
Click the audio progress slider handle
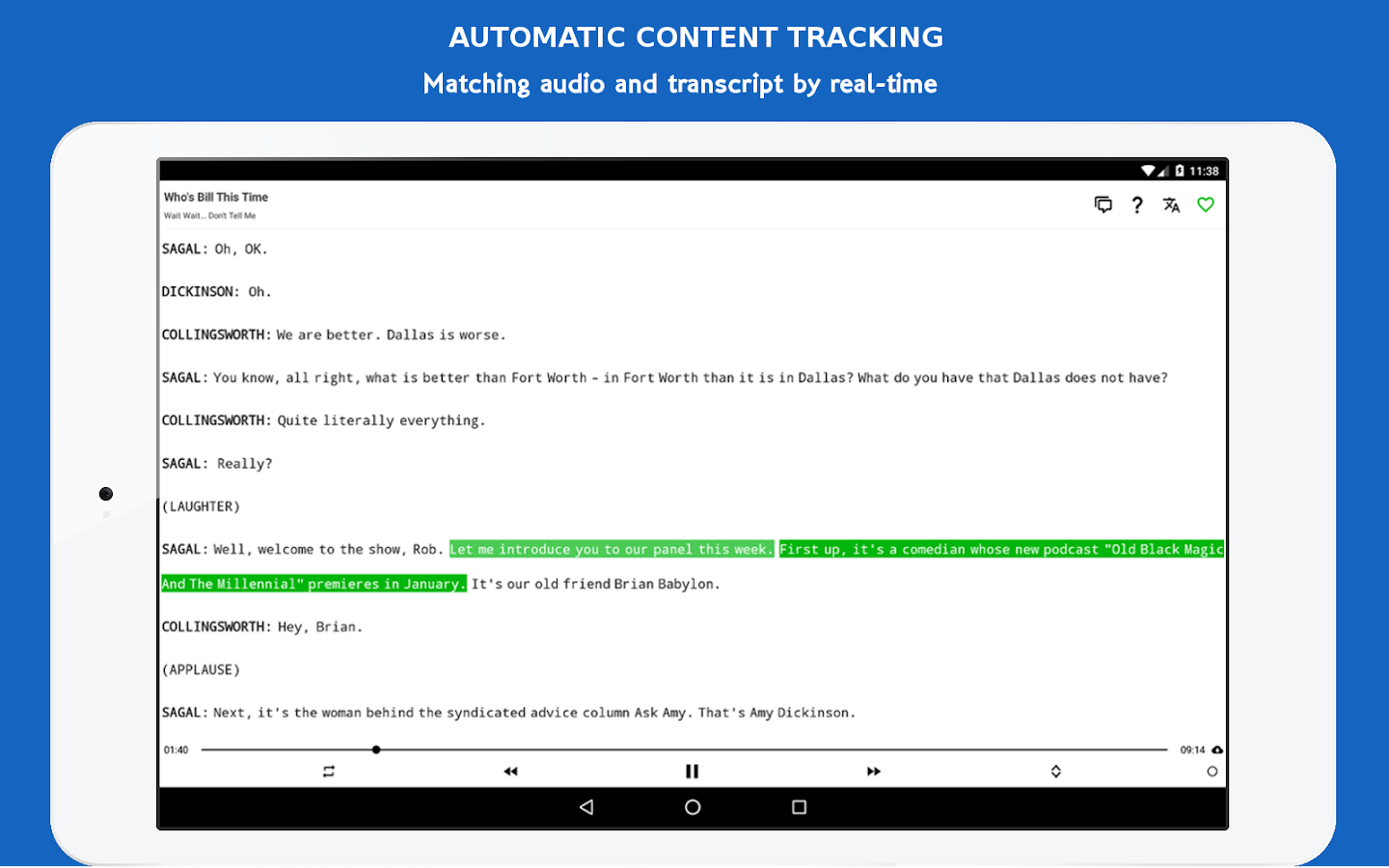pyautogui.click(x=376, y=749)
